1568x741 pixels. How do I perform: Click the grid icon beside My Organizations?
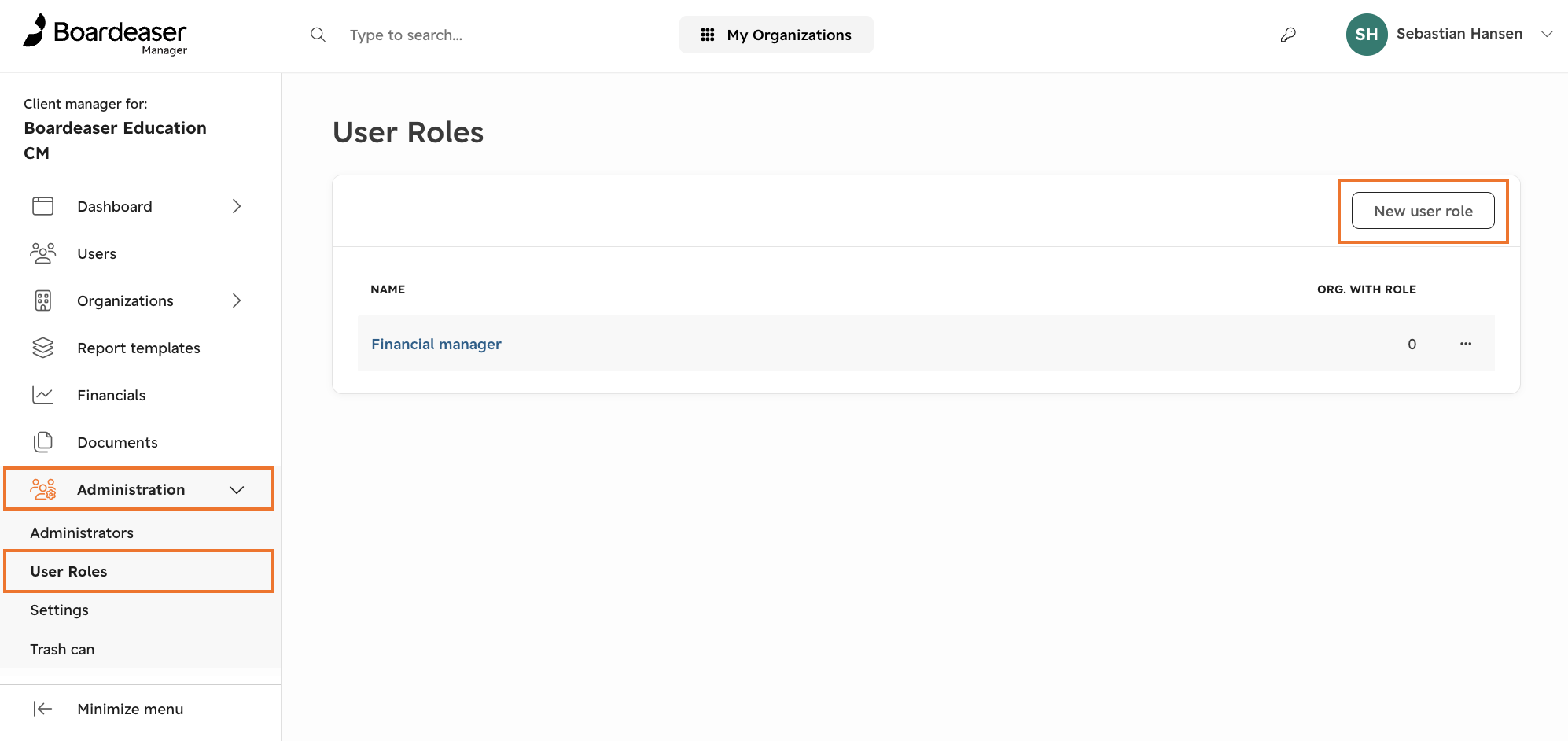[x=708, y=35]
